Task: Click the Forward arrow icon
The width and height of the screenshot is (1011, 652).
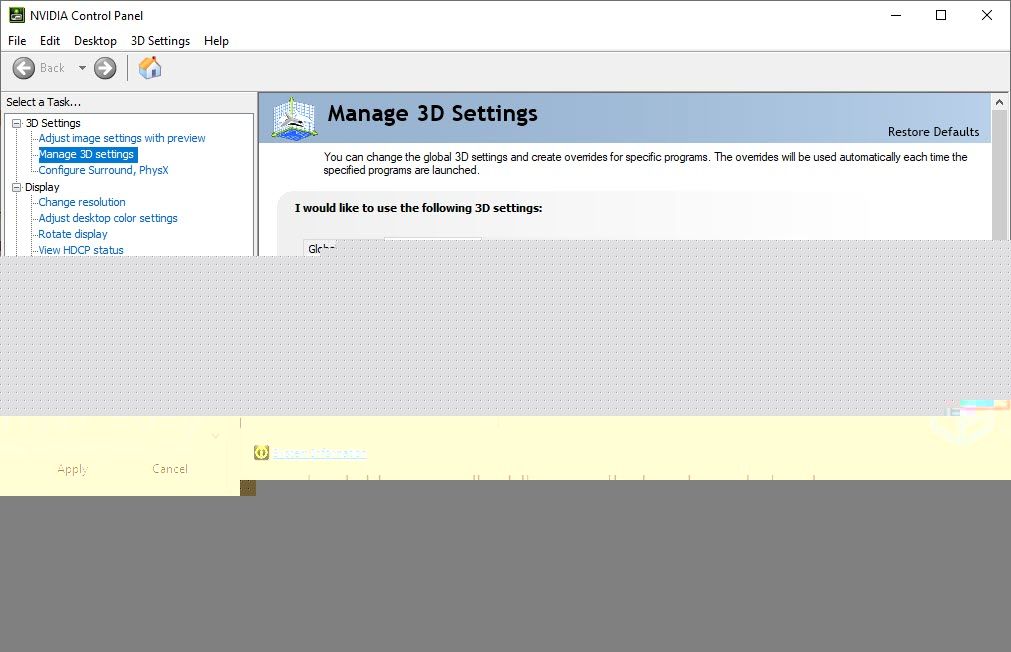Action: click(105, 68)
